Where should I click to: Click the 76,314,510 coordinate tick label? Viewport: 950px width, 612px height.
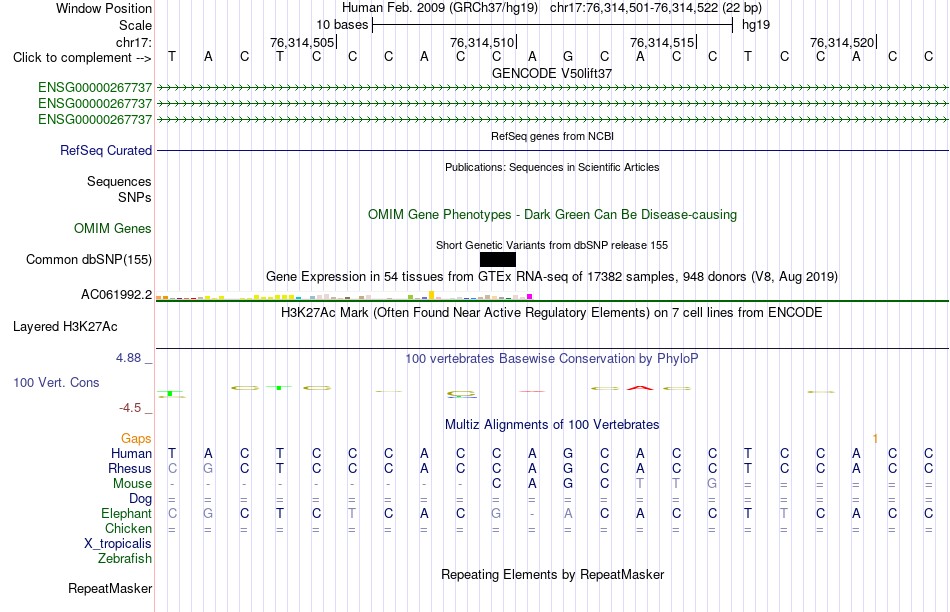coord(482,42)
